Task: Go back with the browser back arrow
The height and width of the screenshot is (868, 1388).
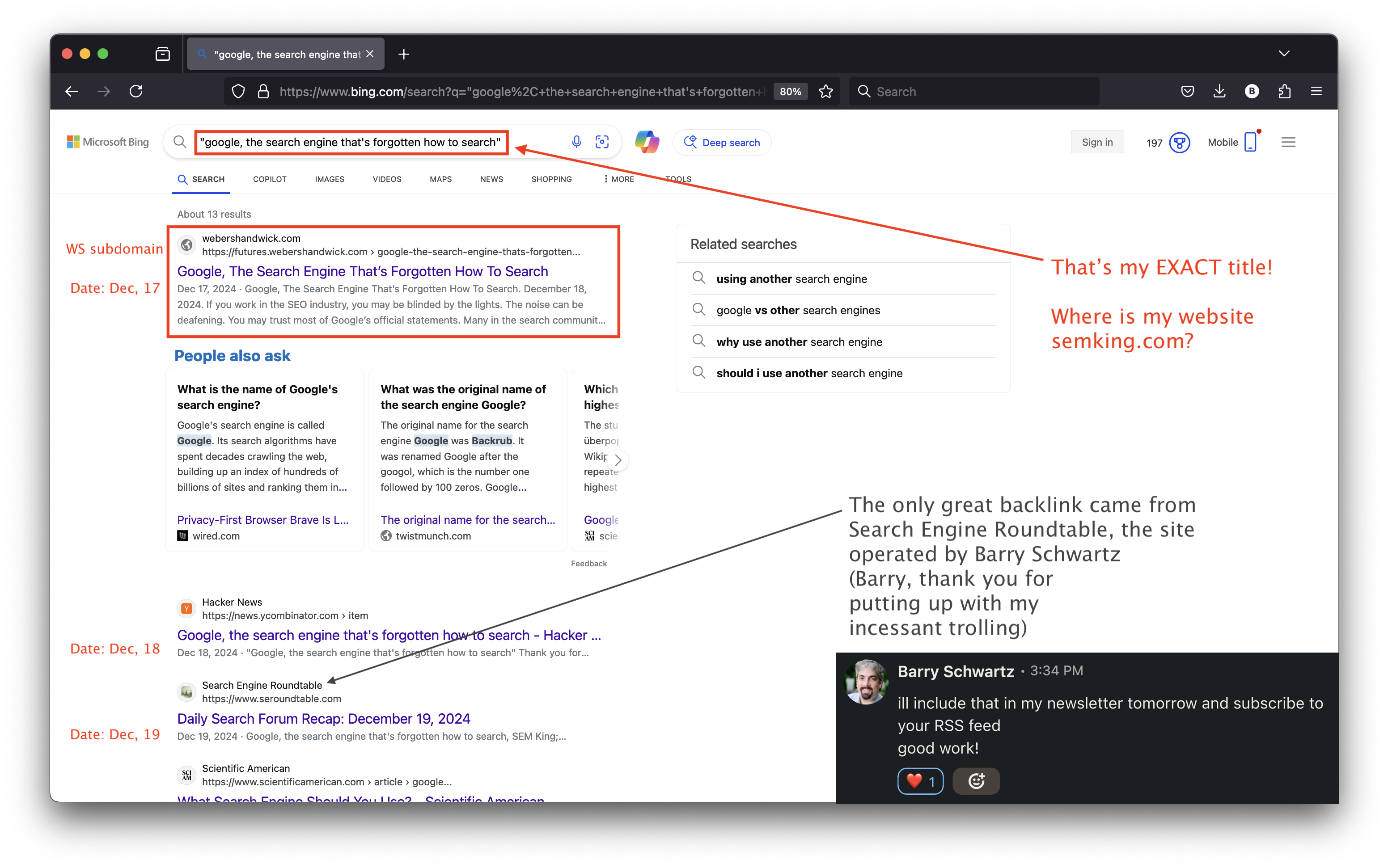Action: pyautogui.click(x=71, y=91)
